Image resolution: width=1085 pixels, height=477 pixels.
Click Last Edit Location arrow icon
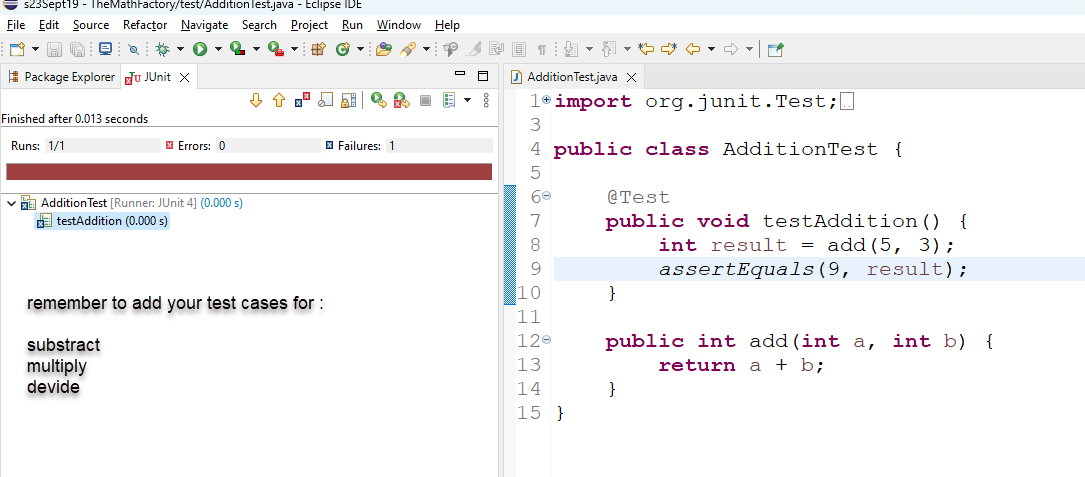646,49
